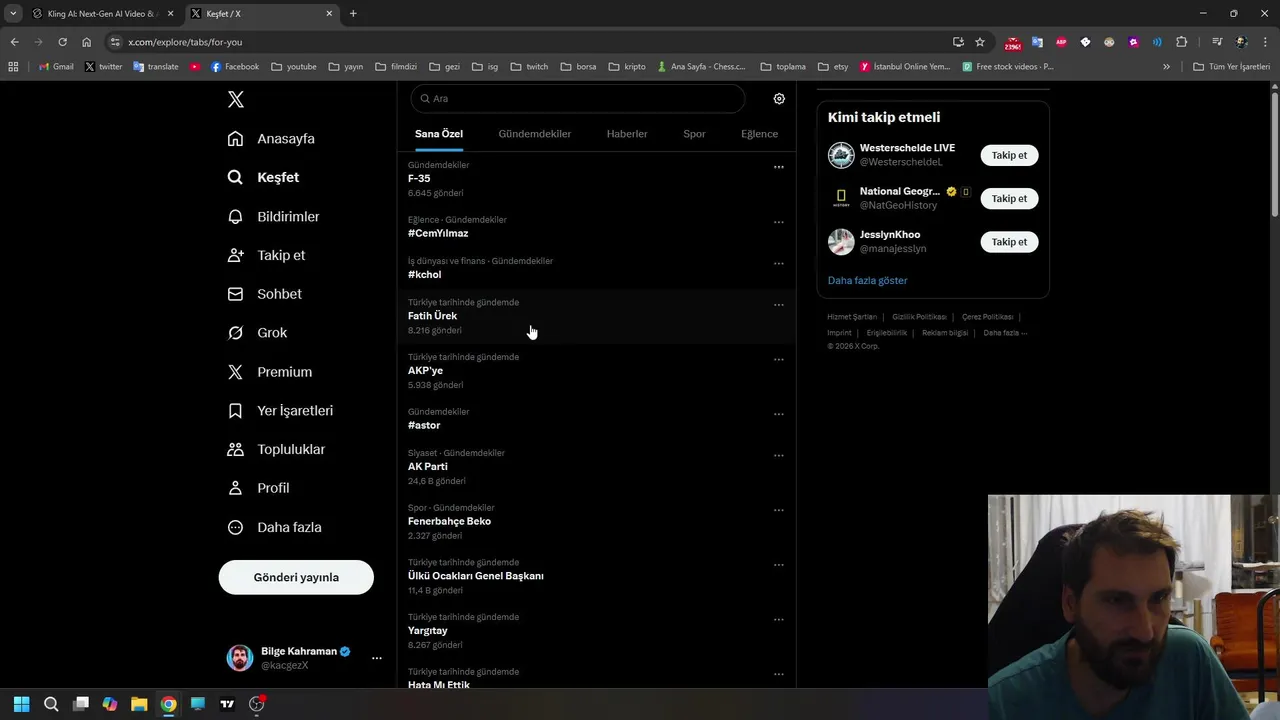Open TradingView from the taskbar
The width and height of the screenshot is (1280, 720).
(x=227, y=704)
